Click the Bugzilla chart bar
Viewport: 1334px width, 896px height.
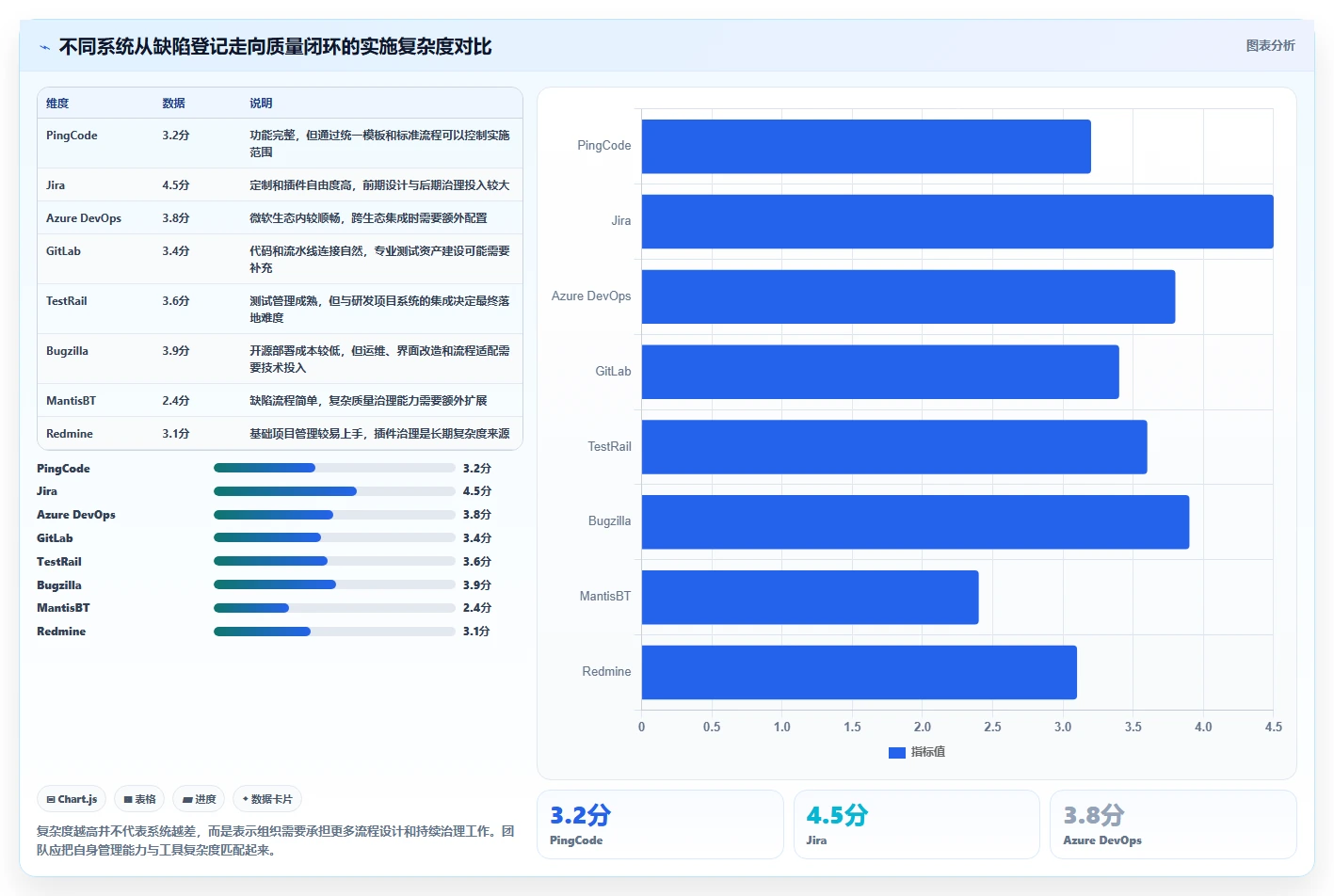pyautogui.click(x=915, y=521)
